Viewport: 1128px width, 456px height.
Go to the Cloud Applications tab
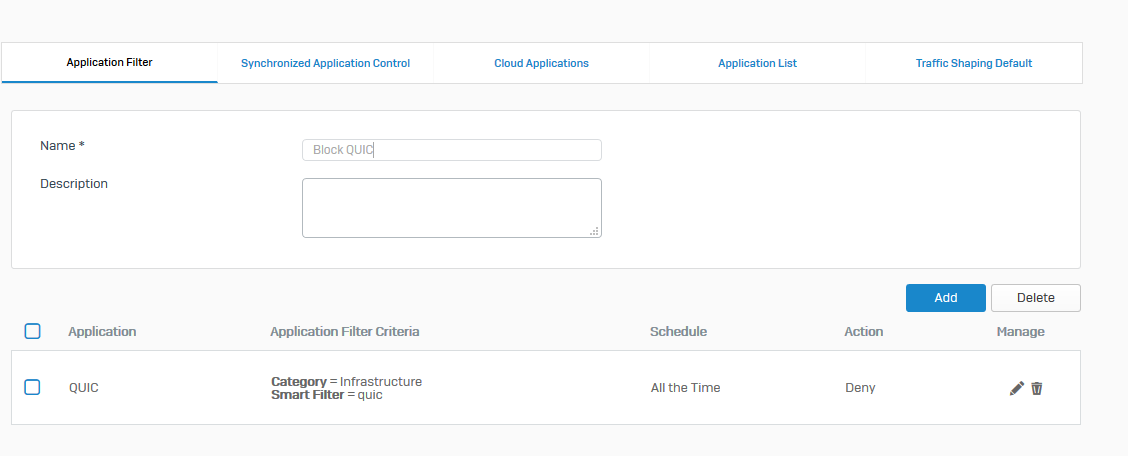(x=541, y=63)
